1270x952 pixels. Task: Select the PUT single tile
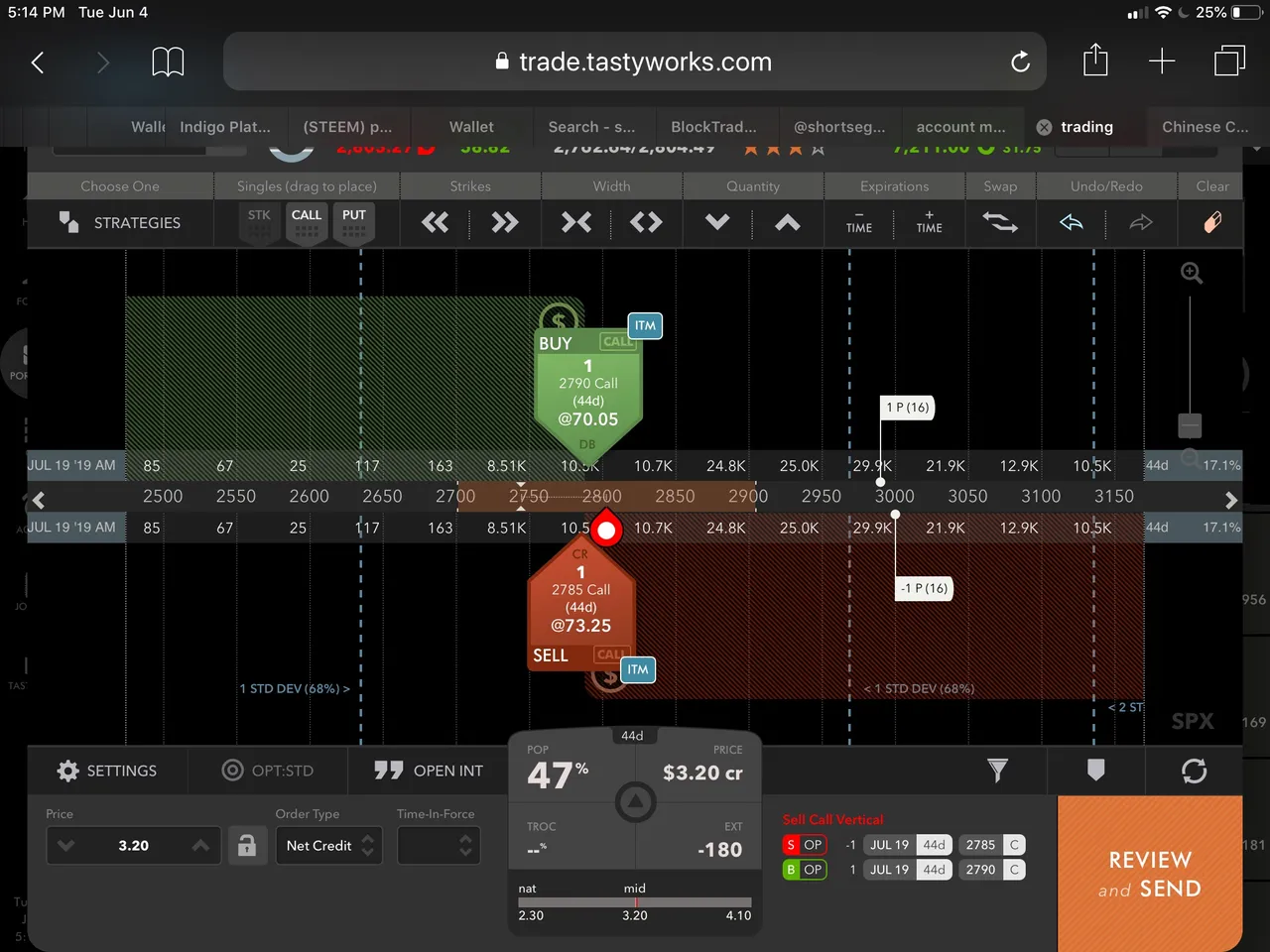click(x=354, y=224)
